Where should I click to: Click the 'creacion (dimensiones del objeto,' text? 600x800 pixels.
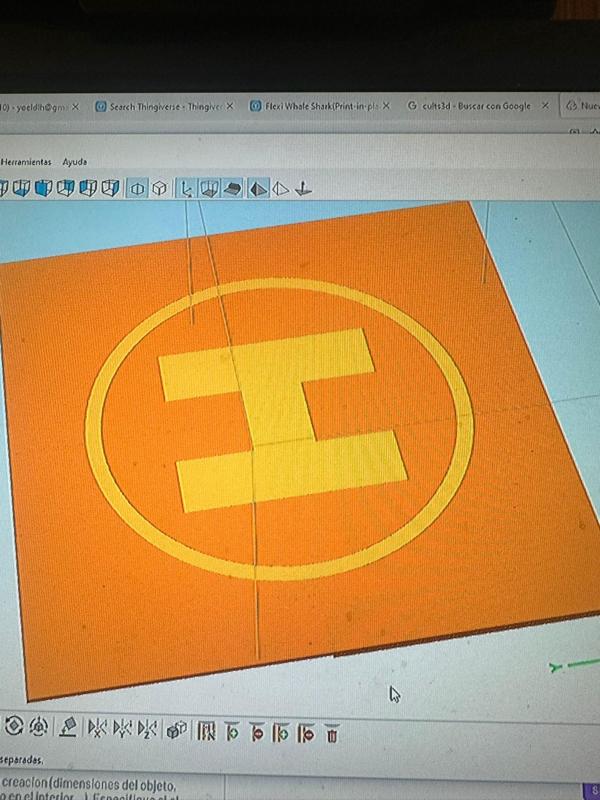click(89, 783)
